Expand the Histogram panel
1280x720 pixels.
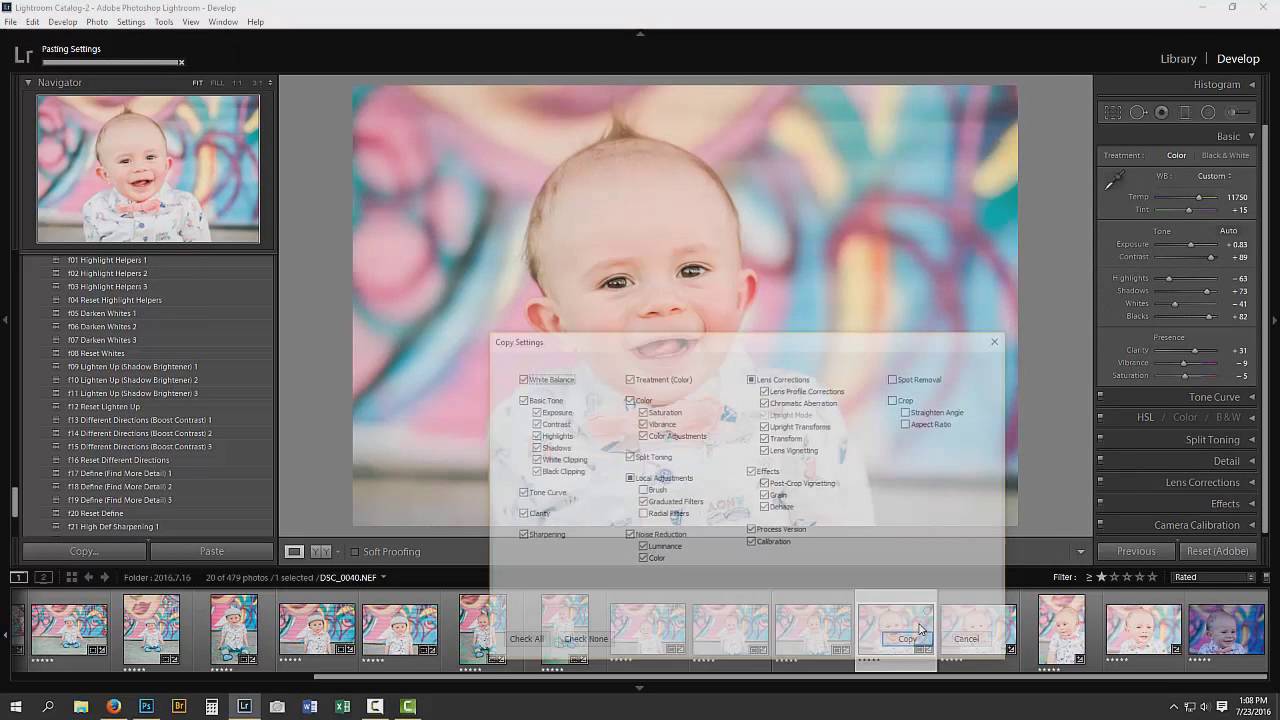point(1252,85)
